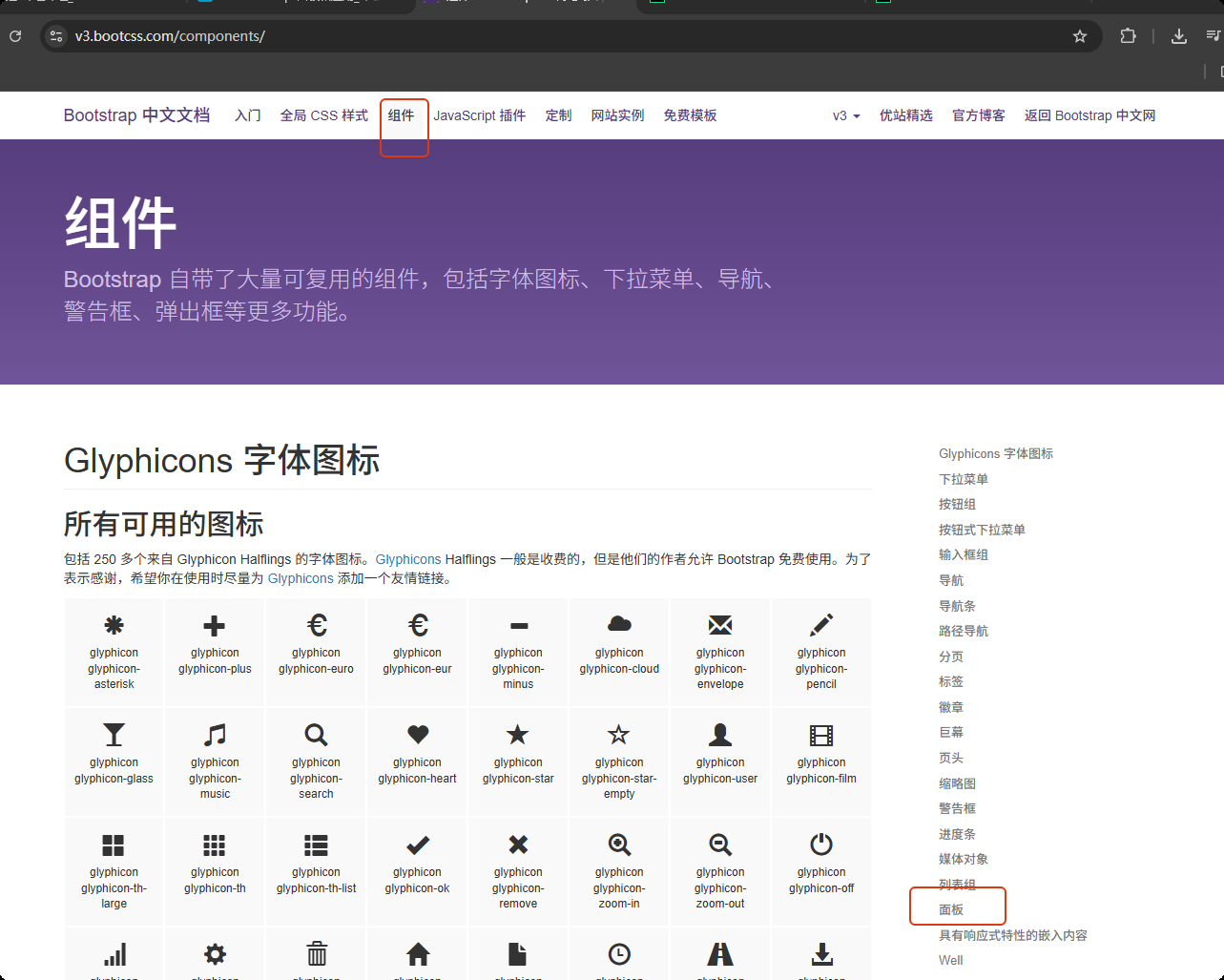This screenshot has height=980, width=1224.
Task: Open the browser extensions puzzle icon
Action: (x=1129, y=36)
